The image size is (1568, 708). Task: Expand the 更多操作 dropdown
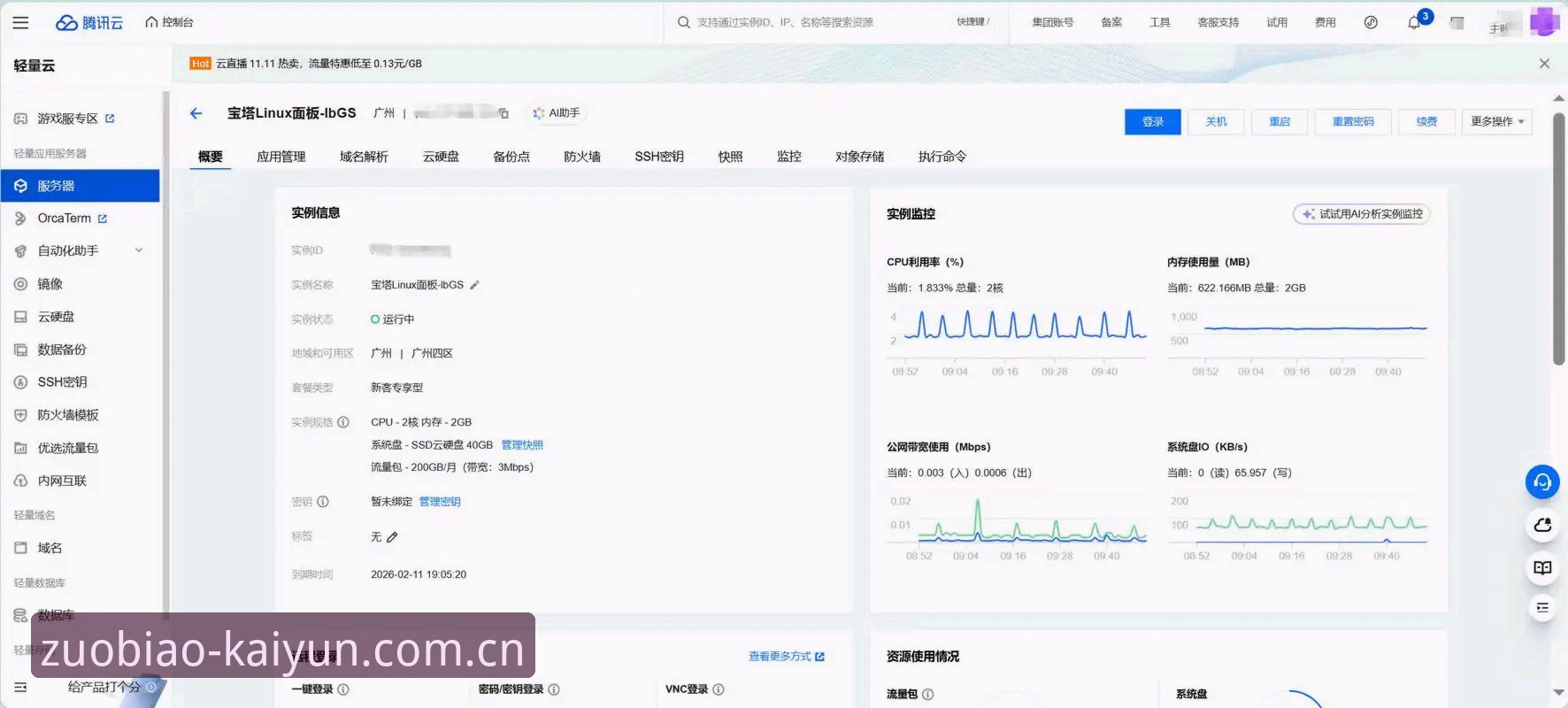(x=1496, y=122)
